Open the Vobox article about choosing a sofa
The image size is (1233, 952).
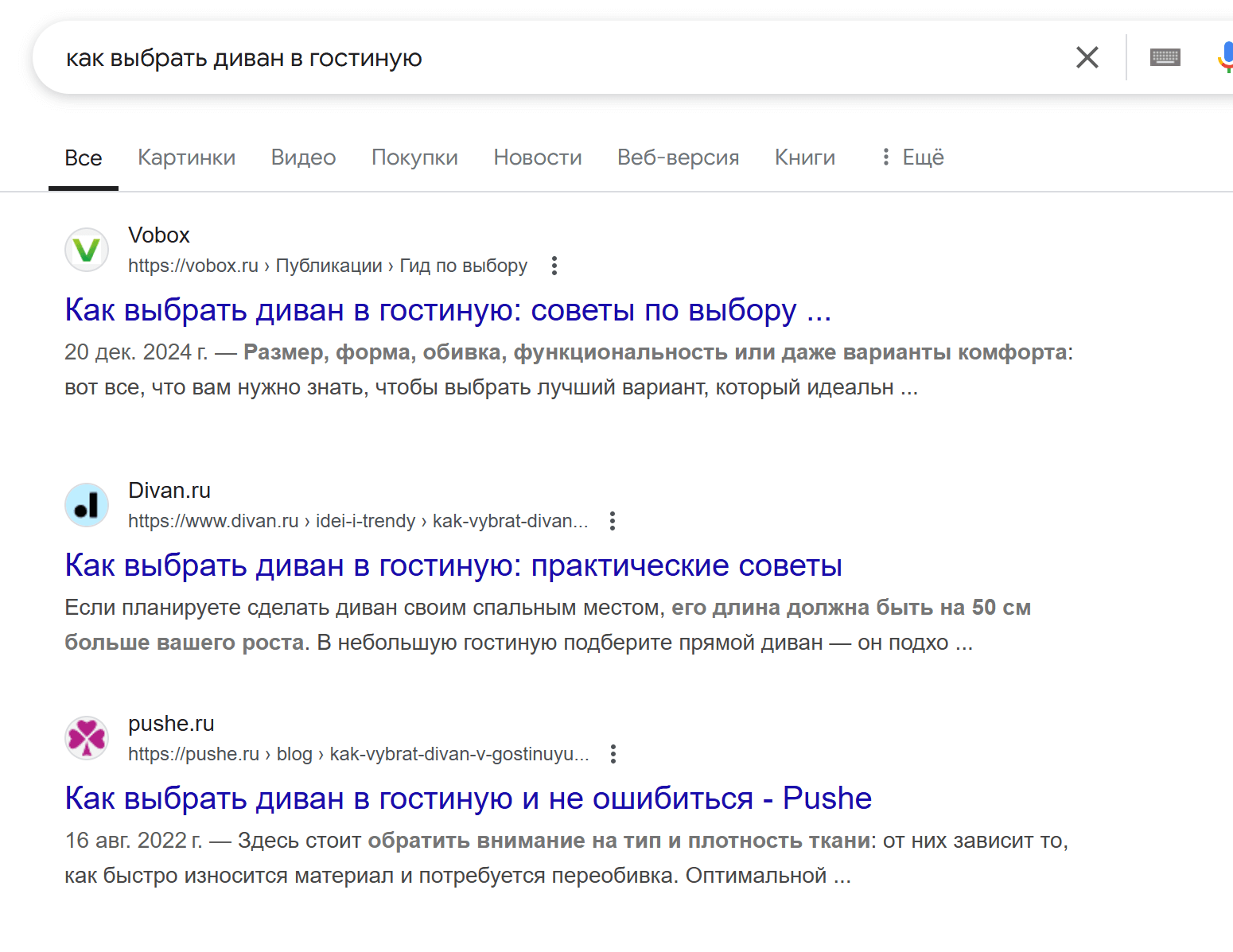click(x=447, y=310)
